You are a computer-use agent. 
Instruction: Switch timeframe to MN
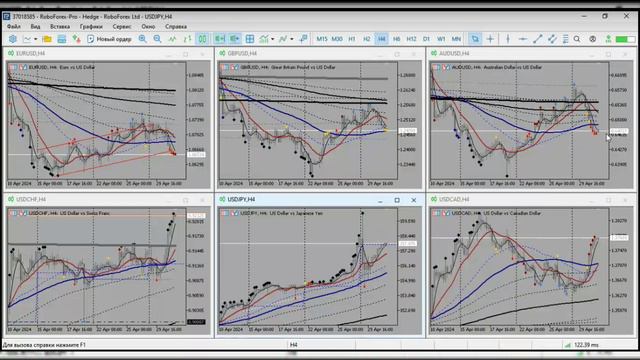(456, 39)
